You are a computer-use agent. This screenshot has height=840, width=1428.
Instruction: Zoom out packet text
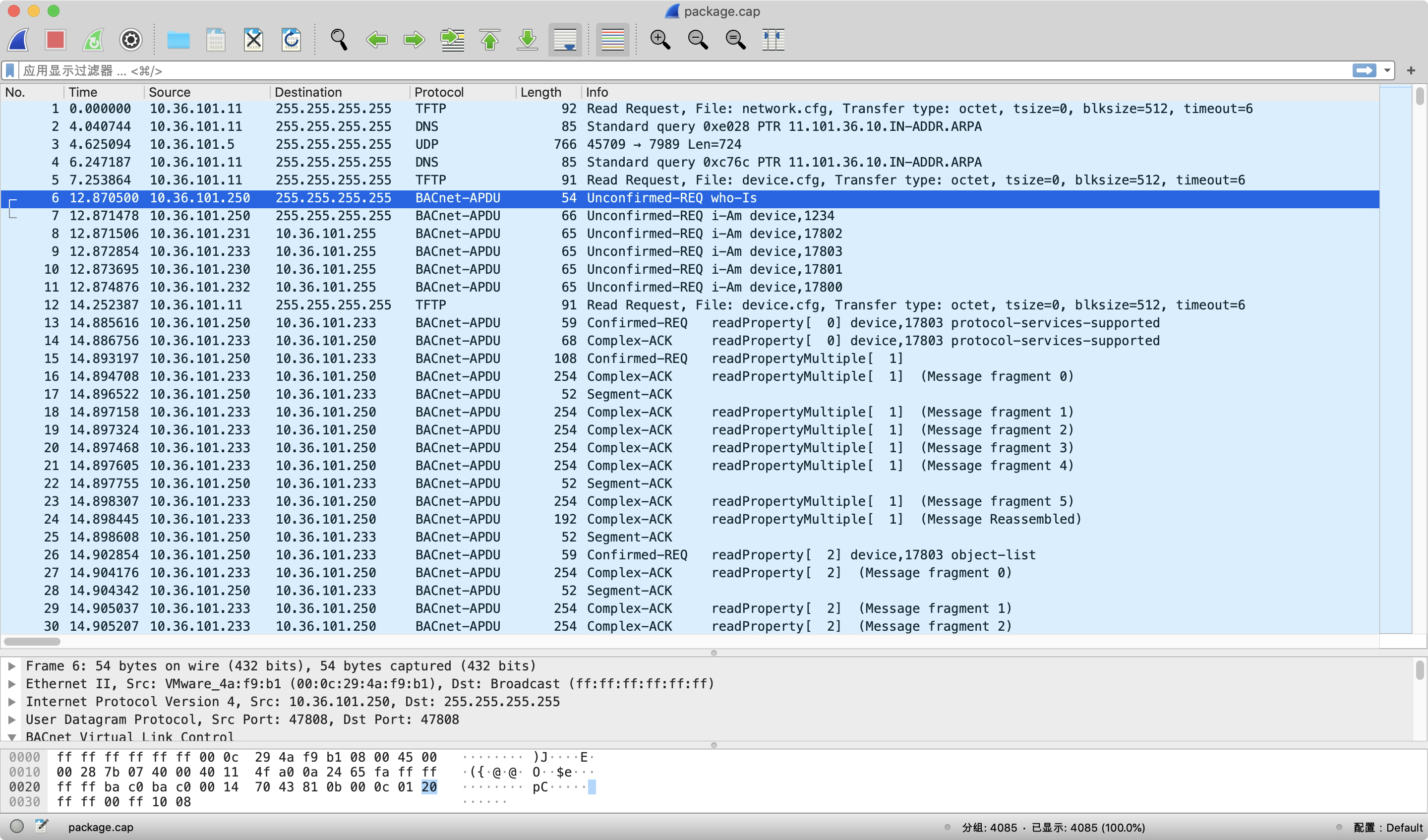coord(698,40)
